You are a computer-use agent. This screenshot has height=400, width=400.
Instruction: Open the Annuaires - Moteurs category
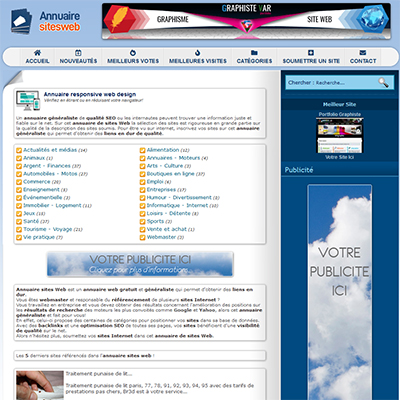173,158
